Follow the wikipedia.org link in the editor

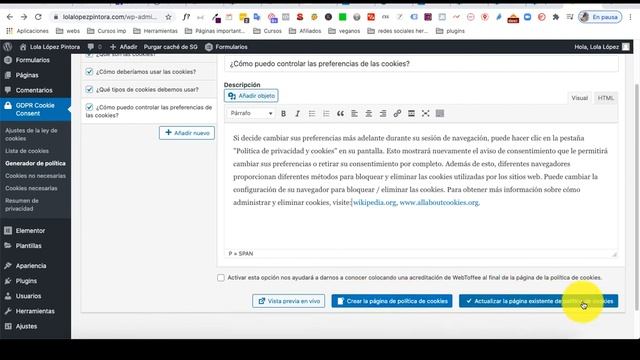374,202
